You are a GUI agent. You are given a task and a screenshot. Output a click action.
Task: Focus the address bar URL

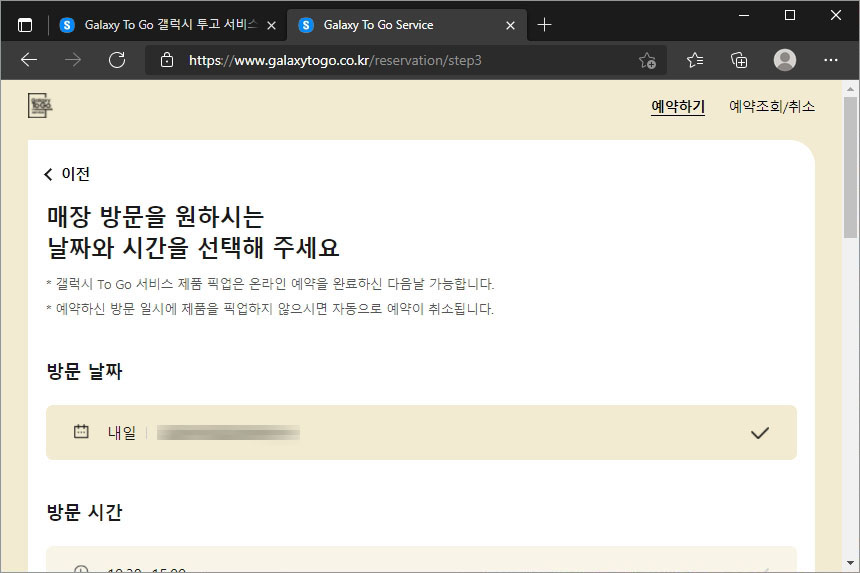pos(335,60)
